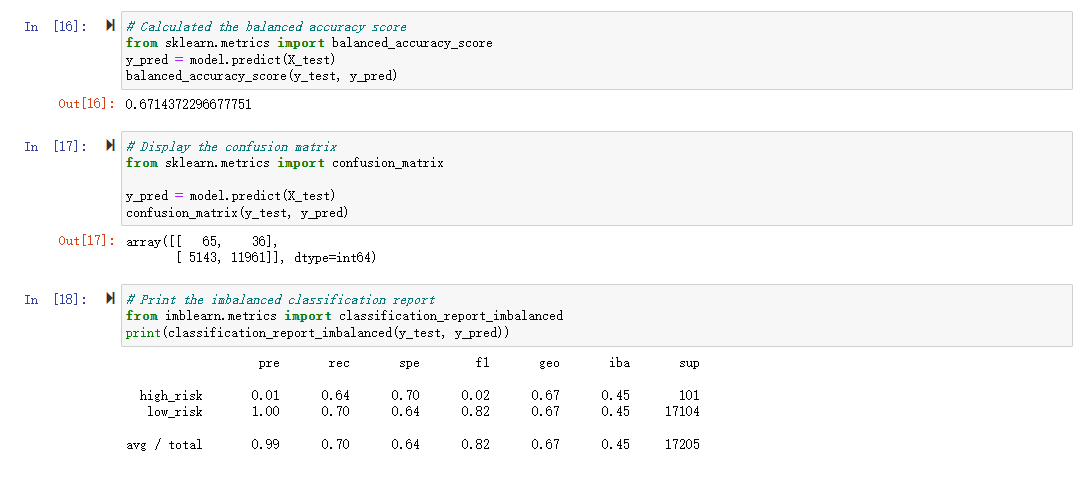Click the confusion matrix value 11961
Screen dimensions: 1088x481
point(246,258)
